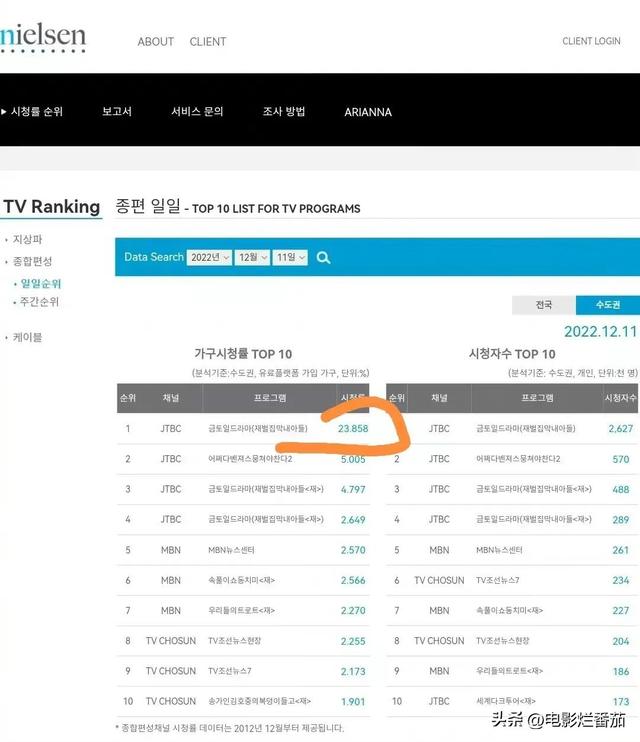Click the Nielsen logo
The width and height of the screenshot is (640, 742).
(x=43, y=37)
